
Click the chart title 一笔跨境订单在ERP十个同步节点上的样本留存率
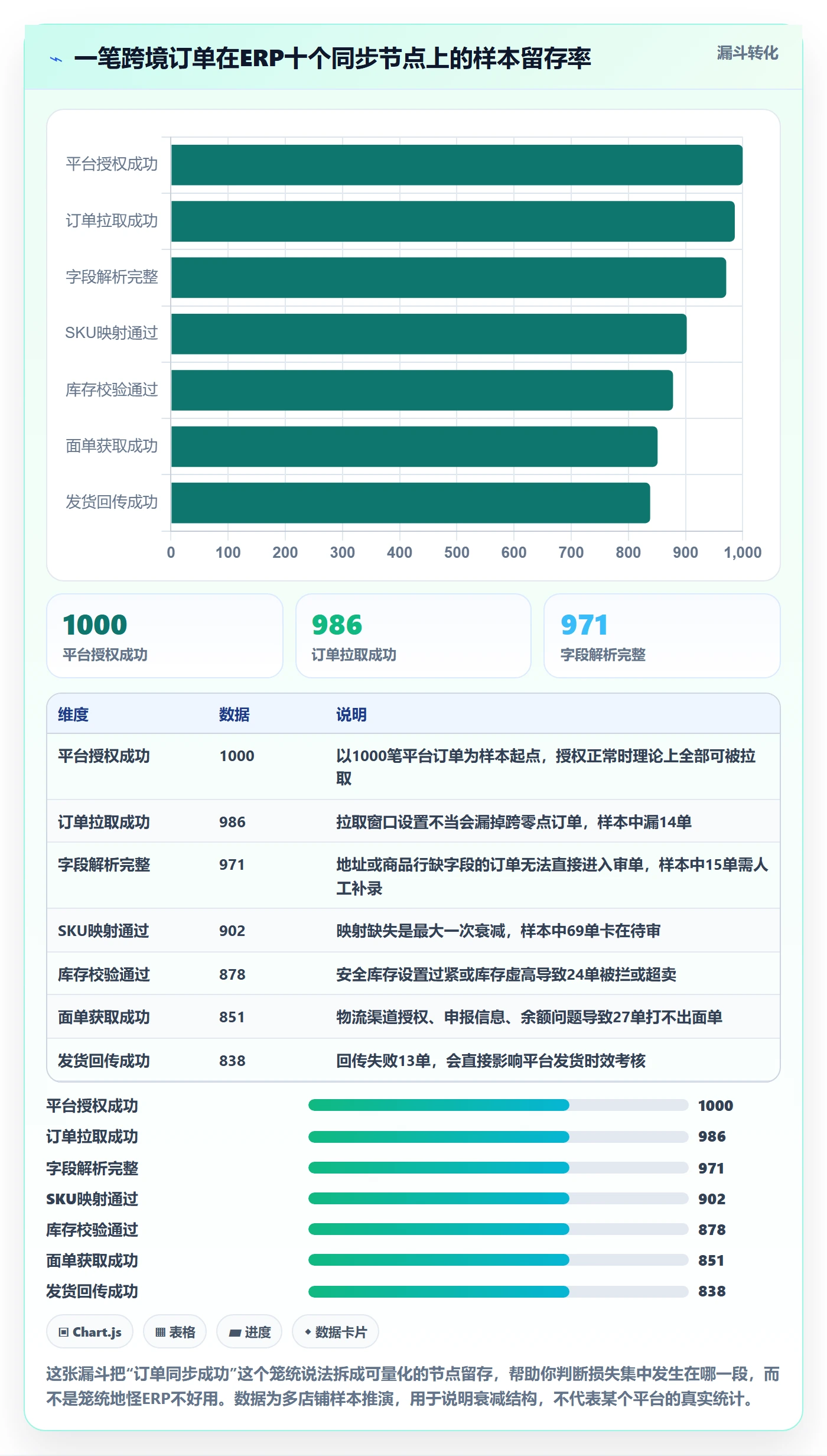[x=333, y=58]
